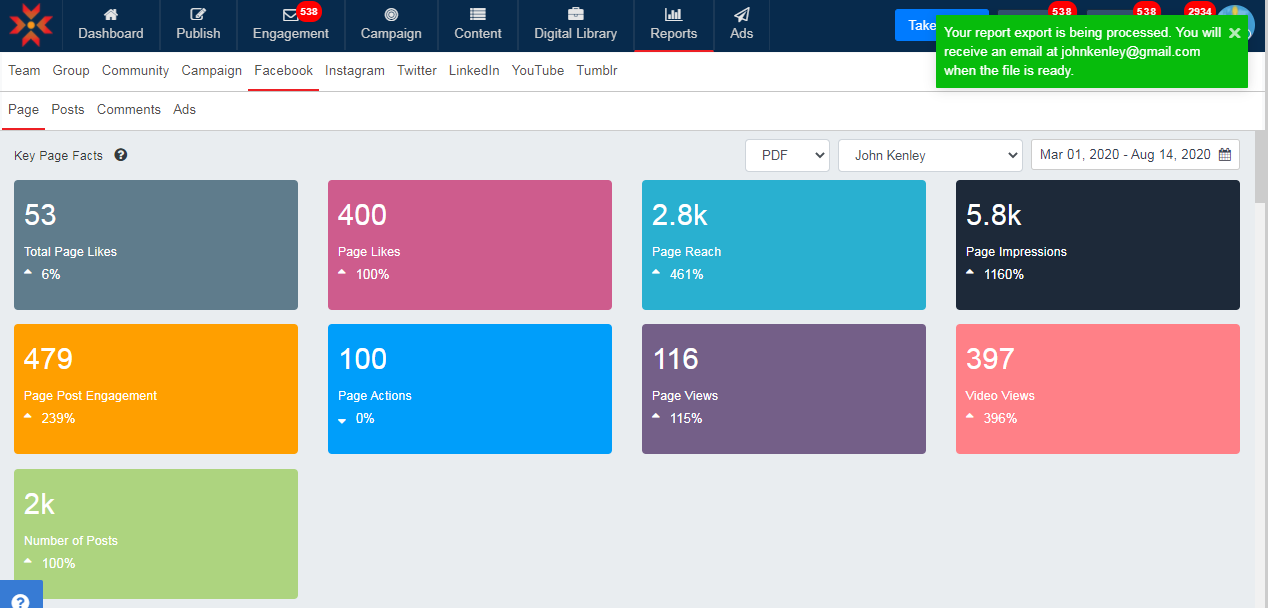Switch to the Instagram reports tab

pyautogui.click(x=355, y=71)
